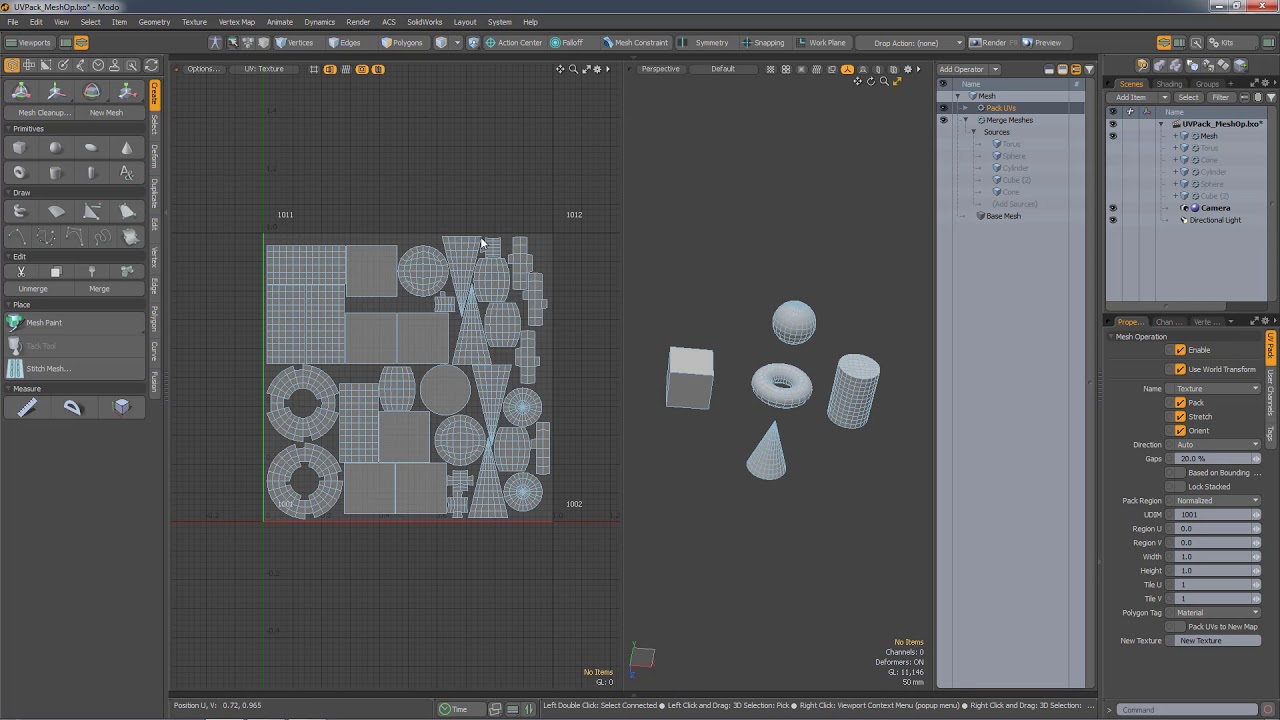Toggle visibility of Merge Meshes operator
The width and height of the screenshot is (1280, 720).
pyautogui.click(x=943, y=120)
